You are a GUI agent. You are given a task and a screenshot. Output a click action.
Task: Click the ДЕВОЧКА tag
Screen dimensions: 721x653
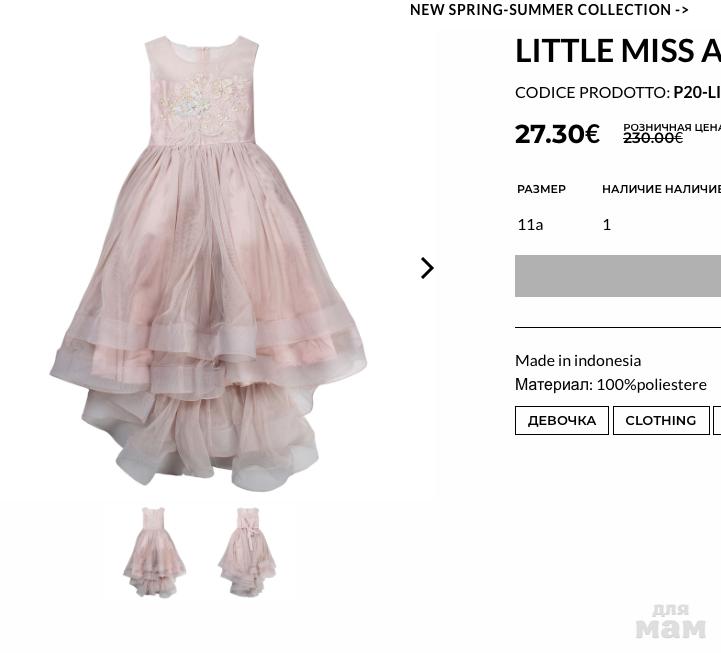(x=561, y=420)
